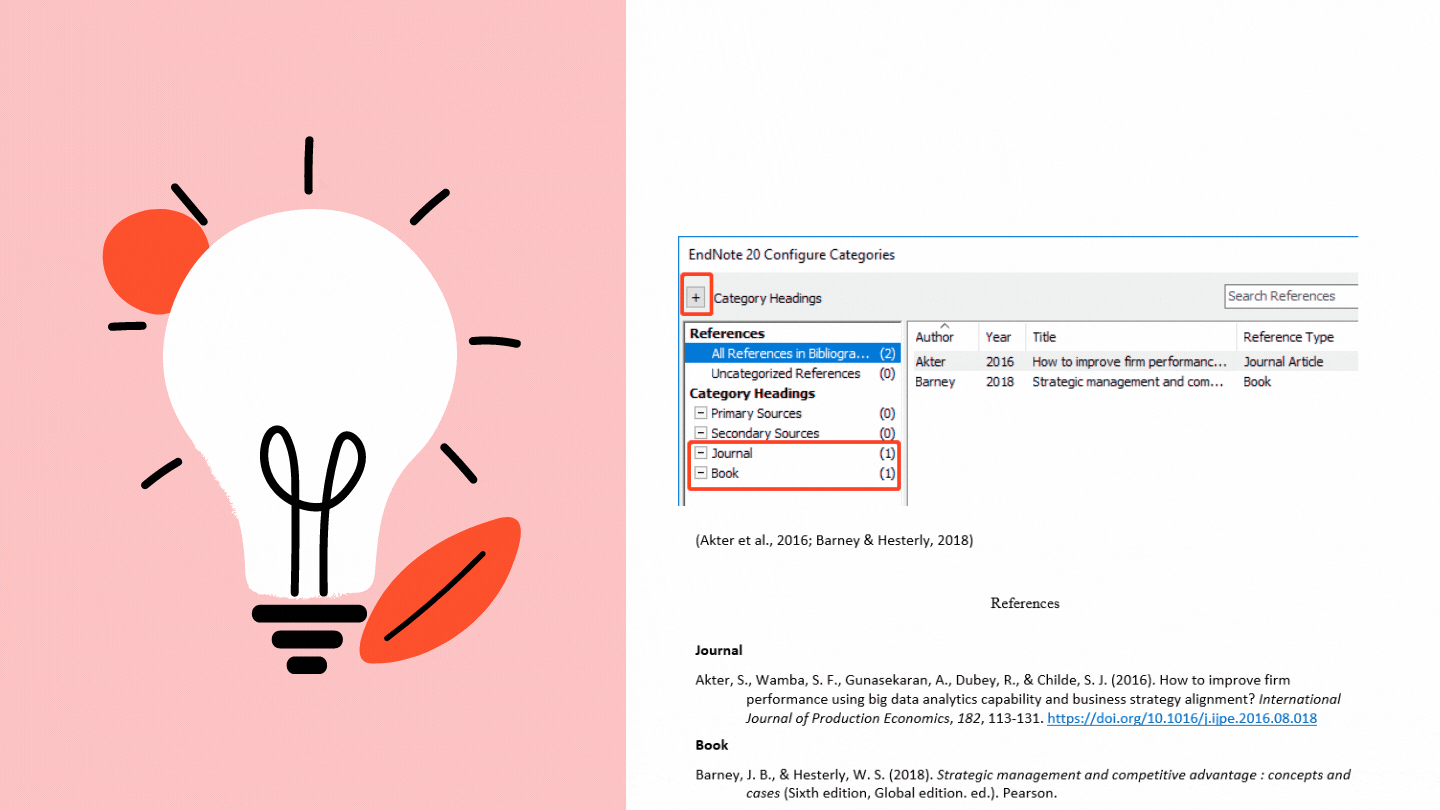Click the minus icon beside the Journal category
The image size is (1440, 810).
[700, 453]
